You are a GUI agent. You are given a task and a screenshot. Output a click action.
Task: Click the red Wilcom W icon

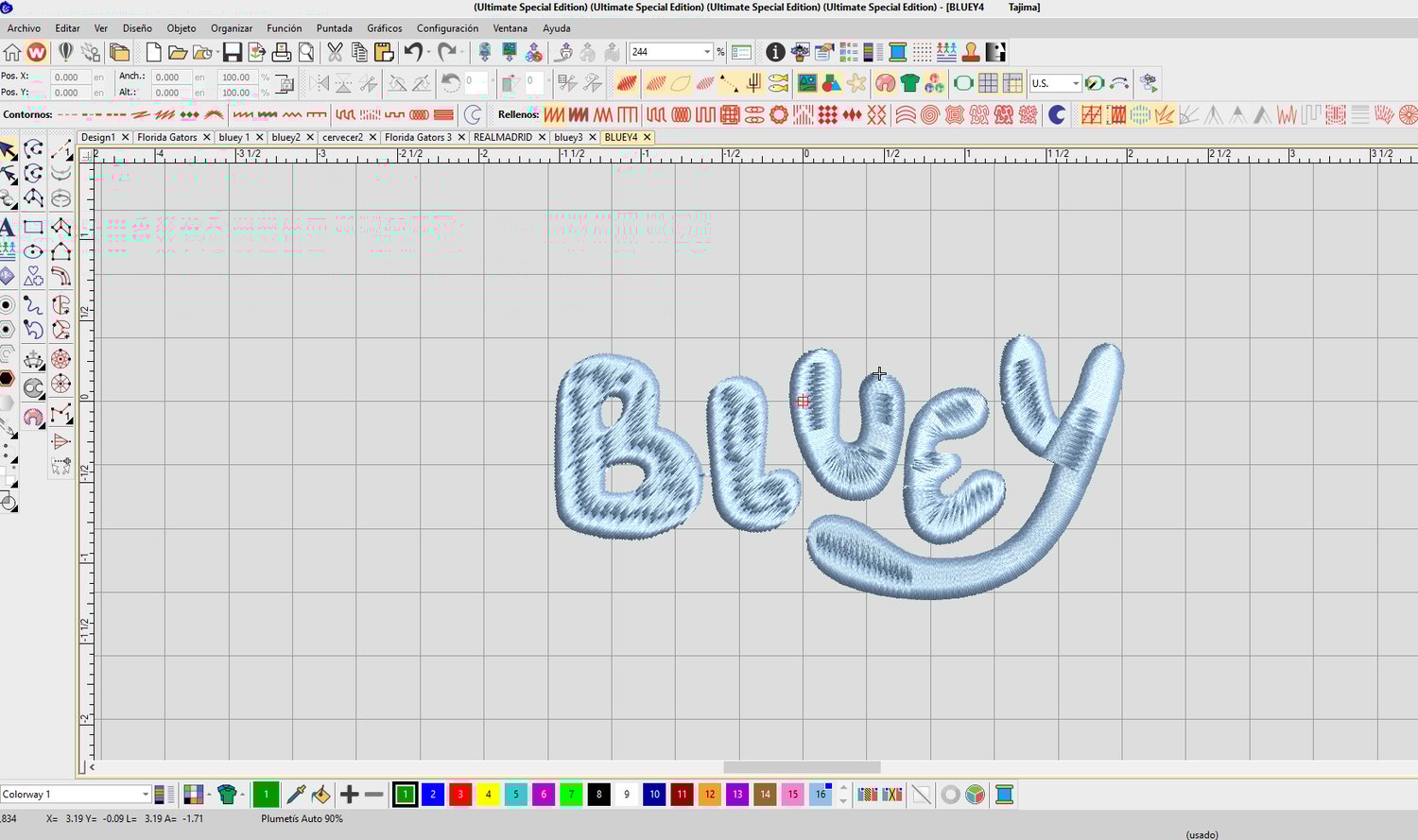click(37, 52)
